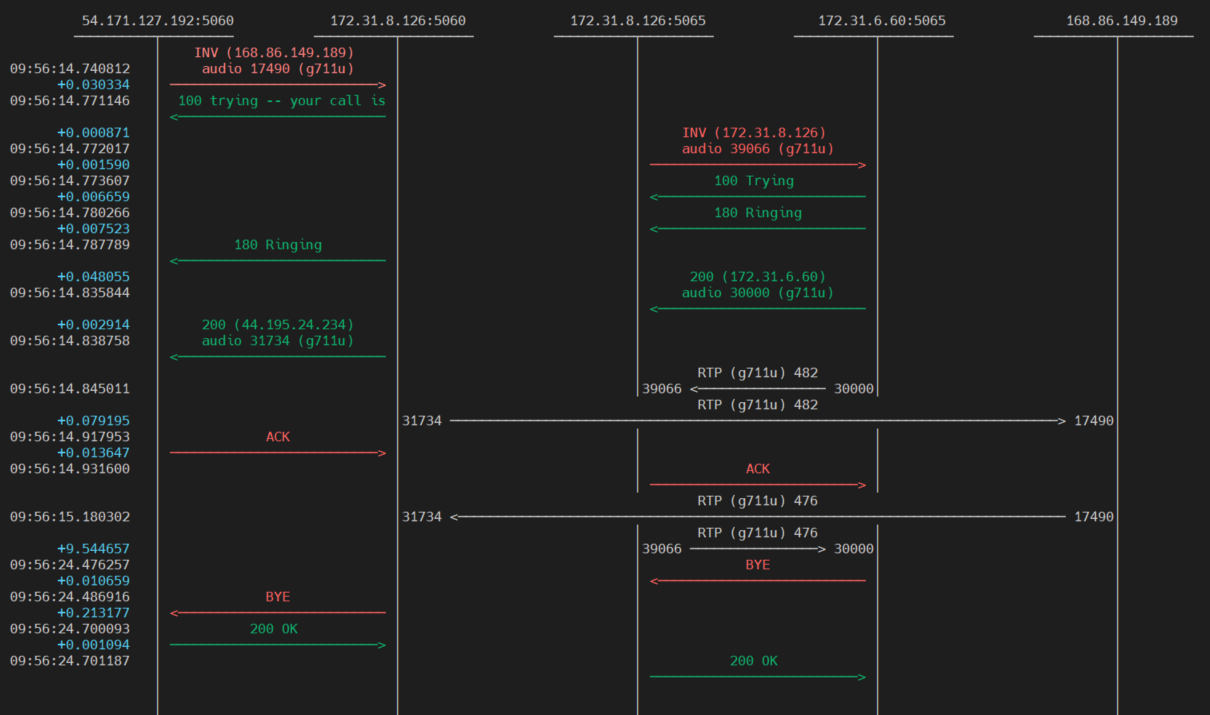Screen dimensions: 1210x715
Task: Click the +0.001094 time delta
Action: coord(94,644)
